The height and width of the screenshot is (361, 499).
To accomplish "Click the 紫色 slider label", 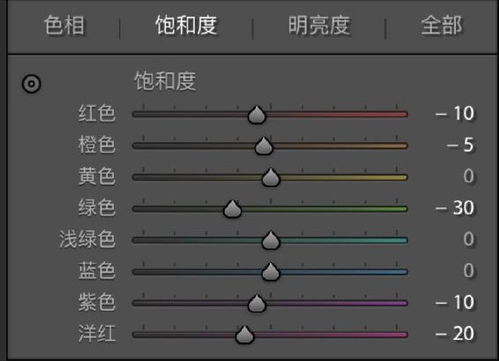I will coord(97,302).
